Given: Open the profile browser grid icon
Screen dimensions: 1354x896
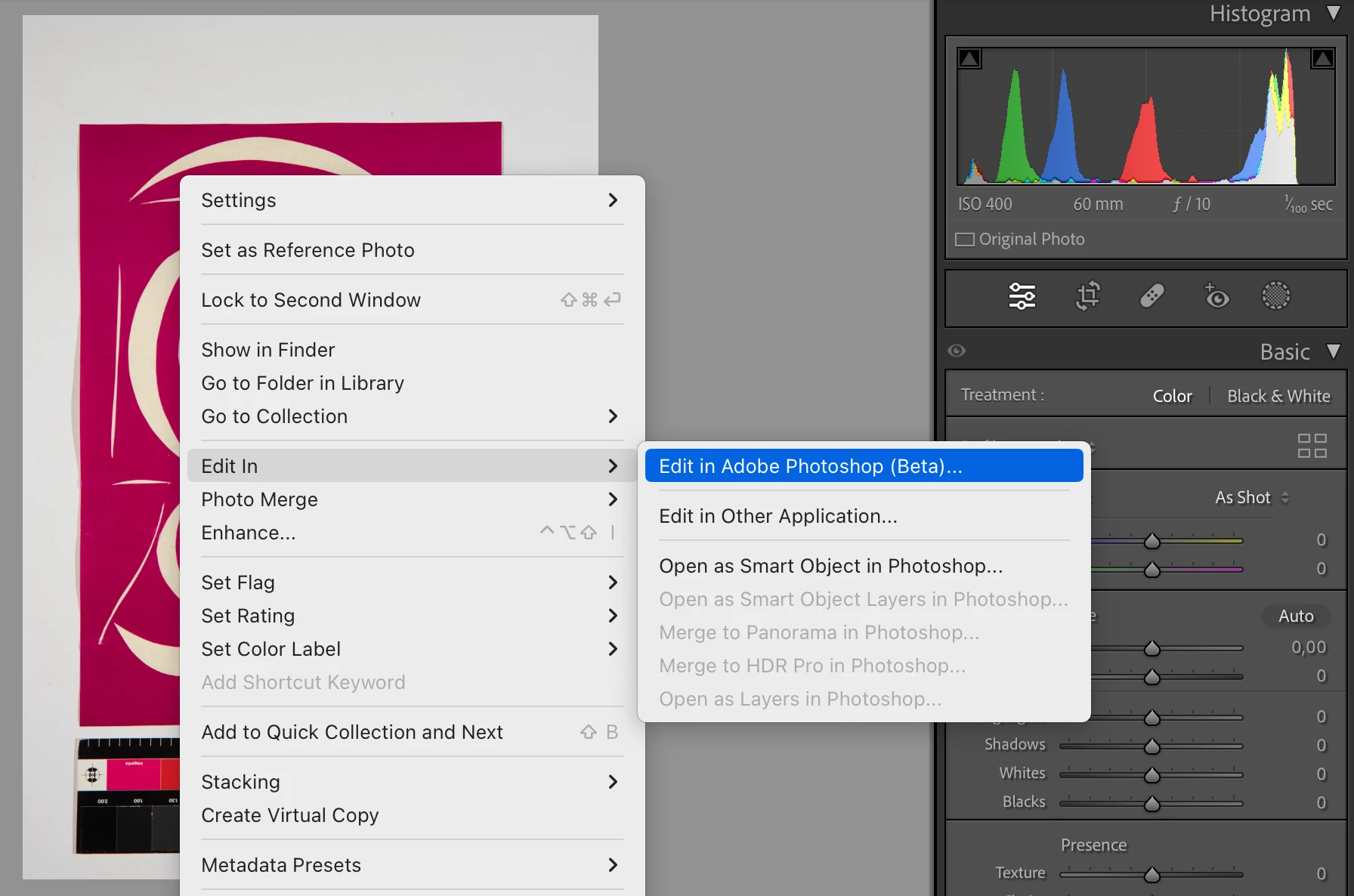Looking at the screenshot, I should (x=1312, y=446).
